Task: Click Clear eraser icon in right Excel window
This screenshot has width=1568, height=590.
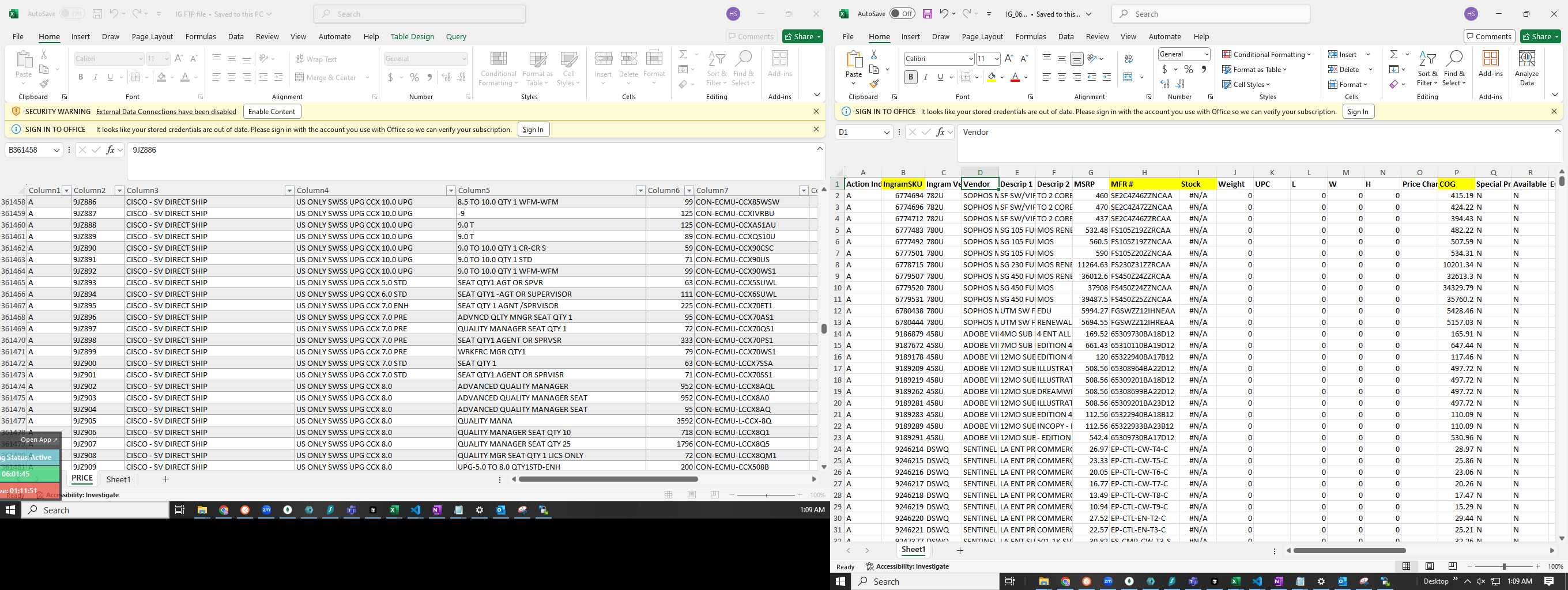Action: (1393, 84)
